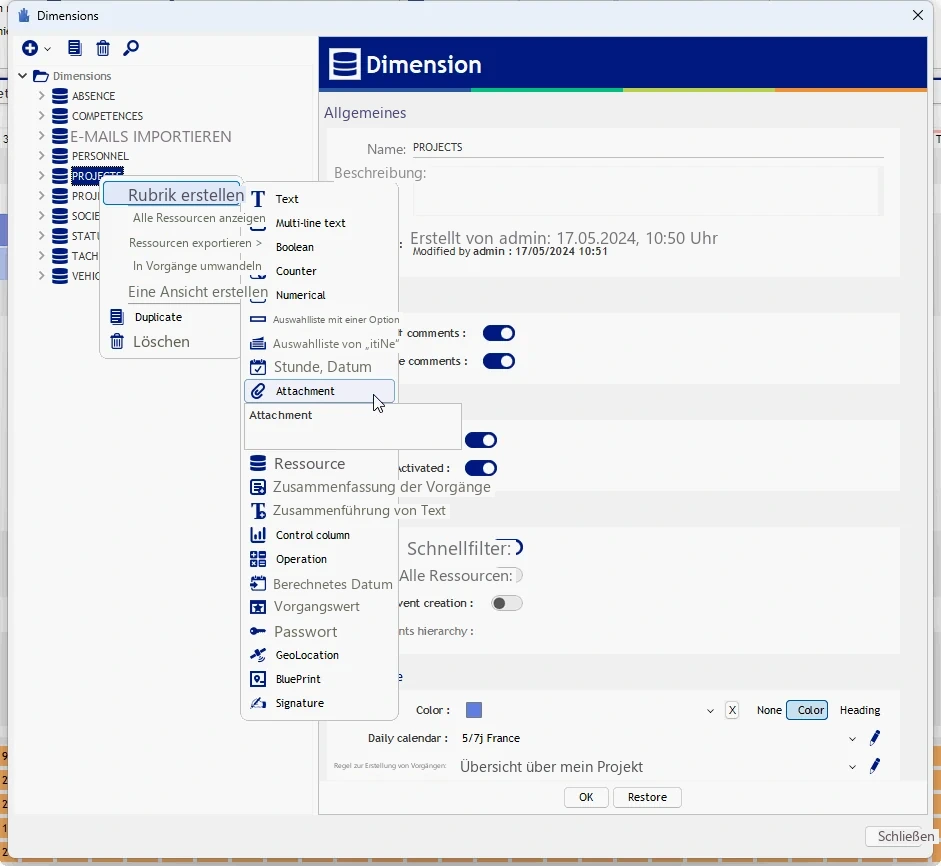Click the add (plus) toolbar icon

[x=29, y=48]
